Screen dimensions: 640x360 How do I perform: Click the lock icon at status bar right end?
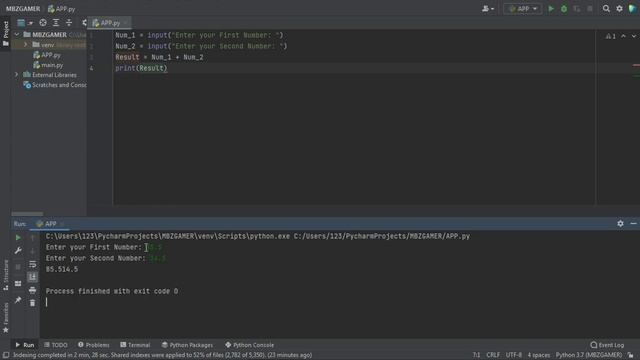click(631, 355)
